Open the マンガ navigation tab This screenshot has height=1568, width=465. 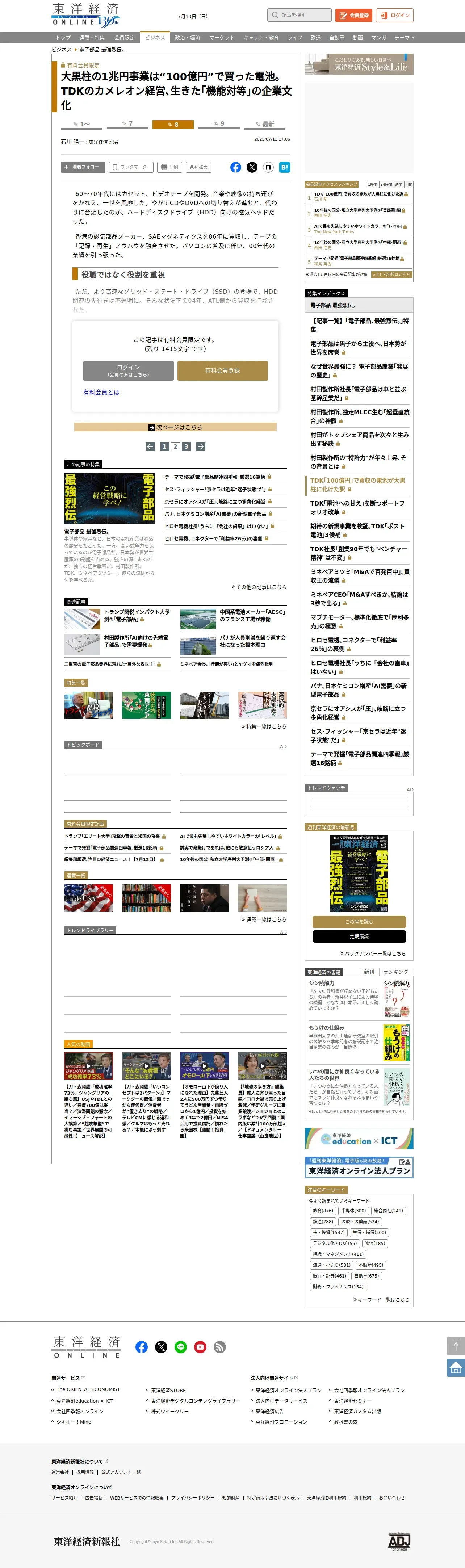coord(378,38)
